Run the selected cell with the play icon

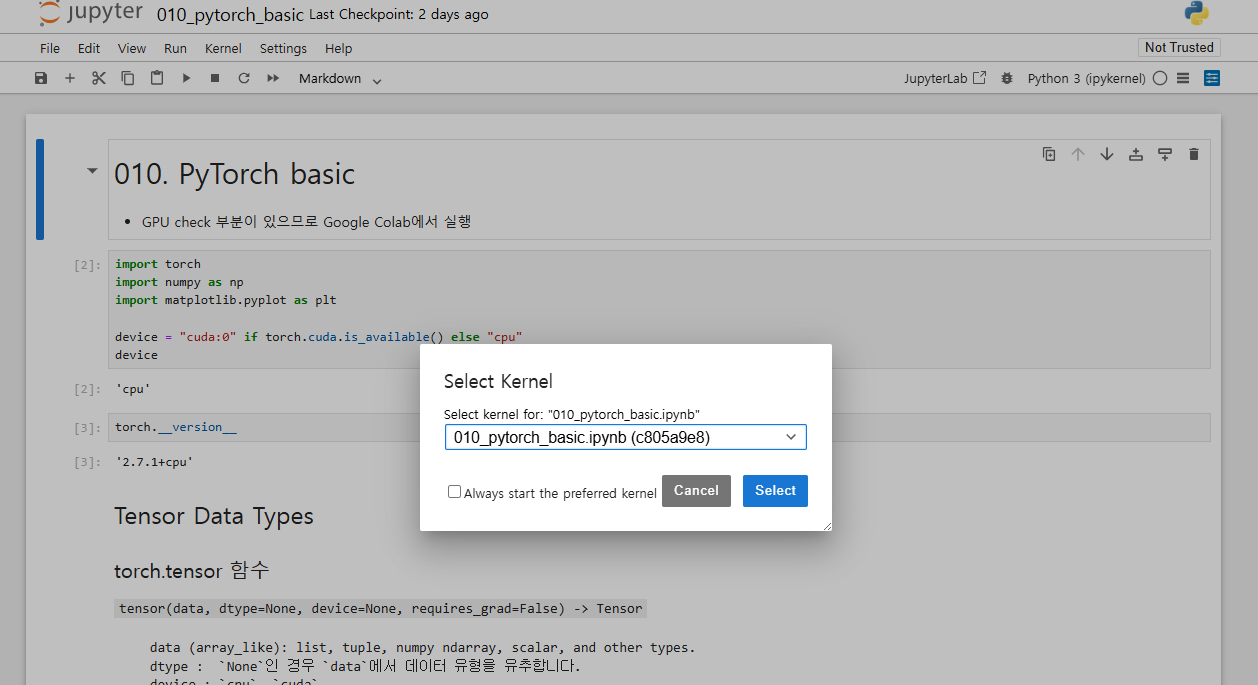(x=186, y=78)
